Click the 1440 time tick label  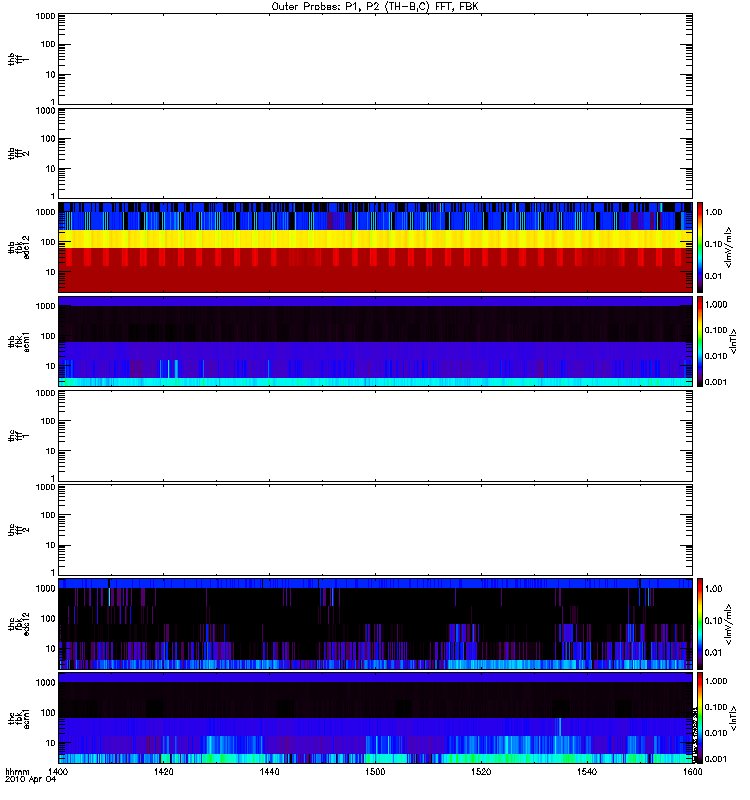coord(269,771)
